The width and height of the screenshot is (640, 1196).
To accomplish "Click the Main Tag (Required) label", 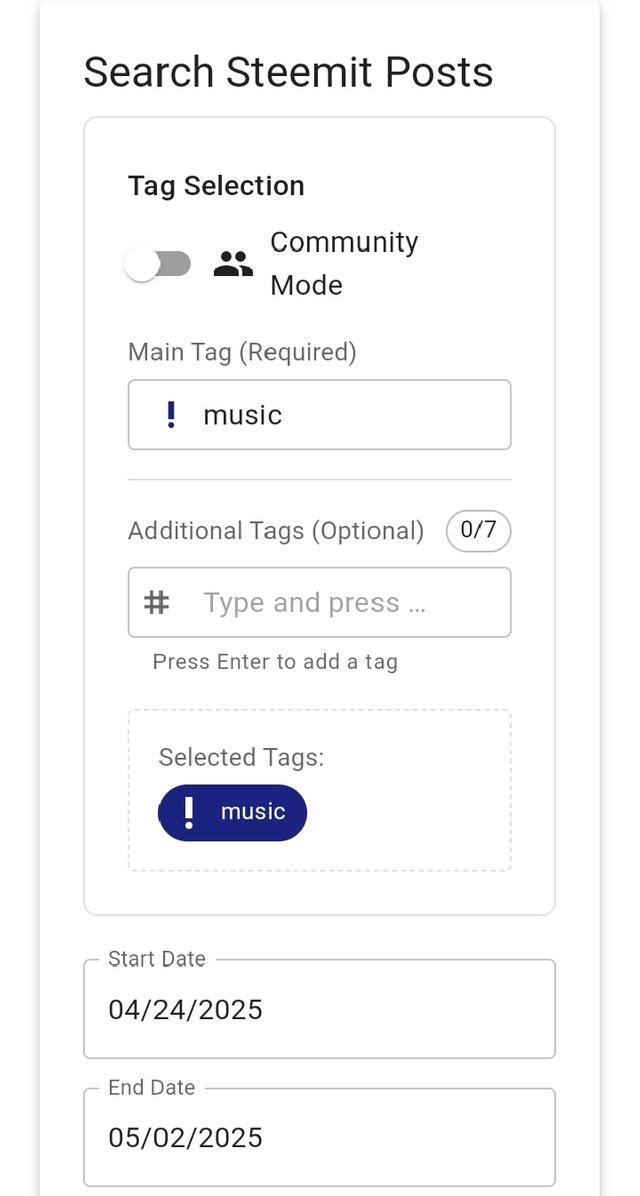I will (243, 352).
